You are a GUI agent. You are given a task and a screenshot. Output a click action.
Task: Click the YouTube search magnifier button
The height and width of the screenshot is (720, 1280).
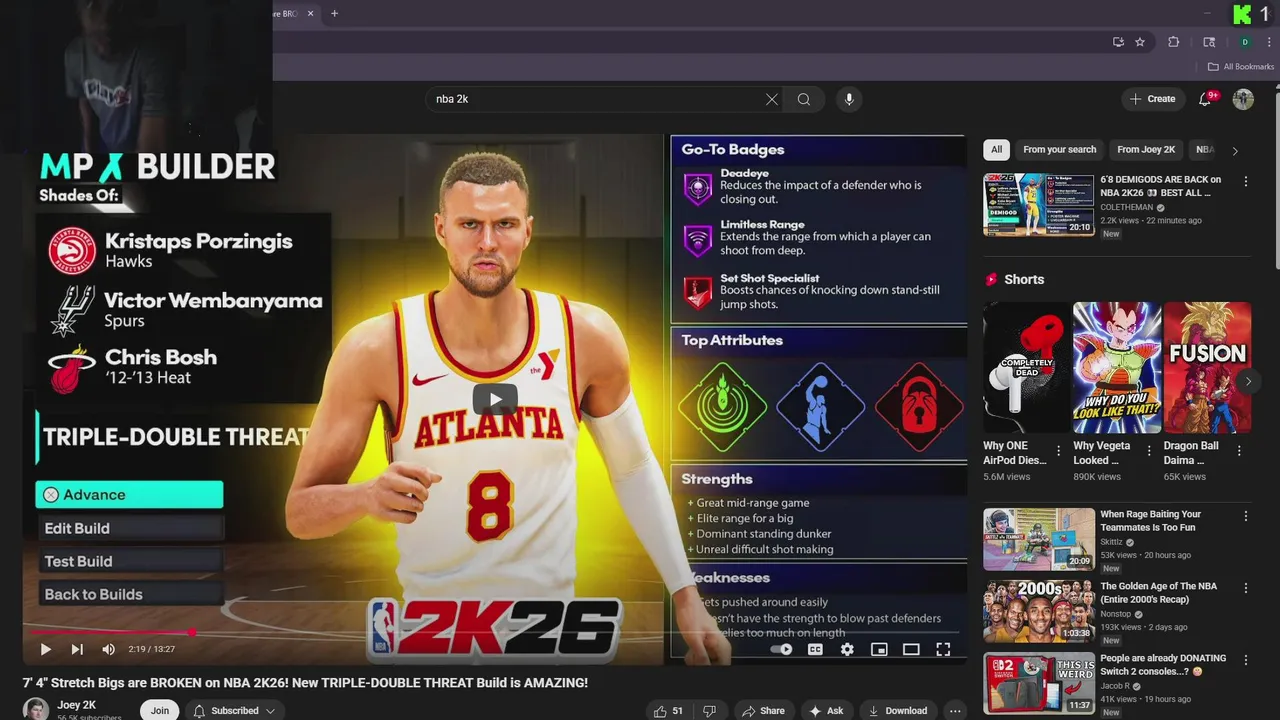(804, 99)
